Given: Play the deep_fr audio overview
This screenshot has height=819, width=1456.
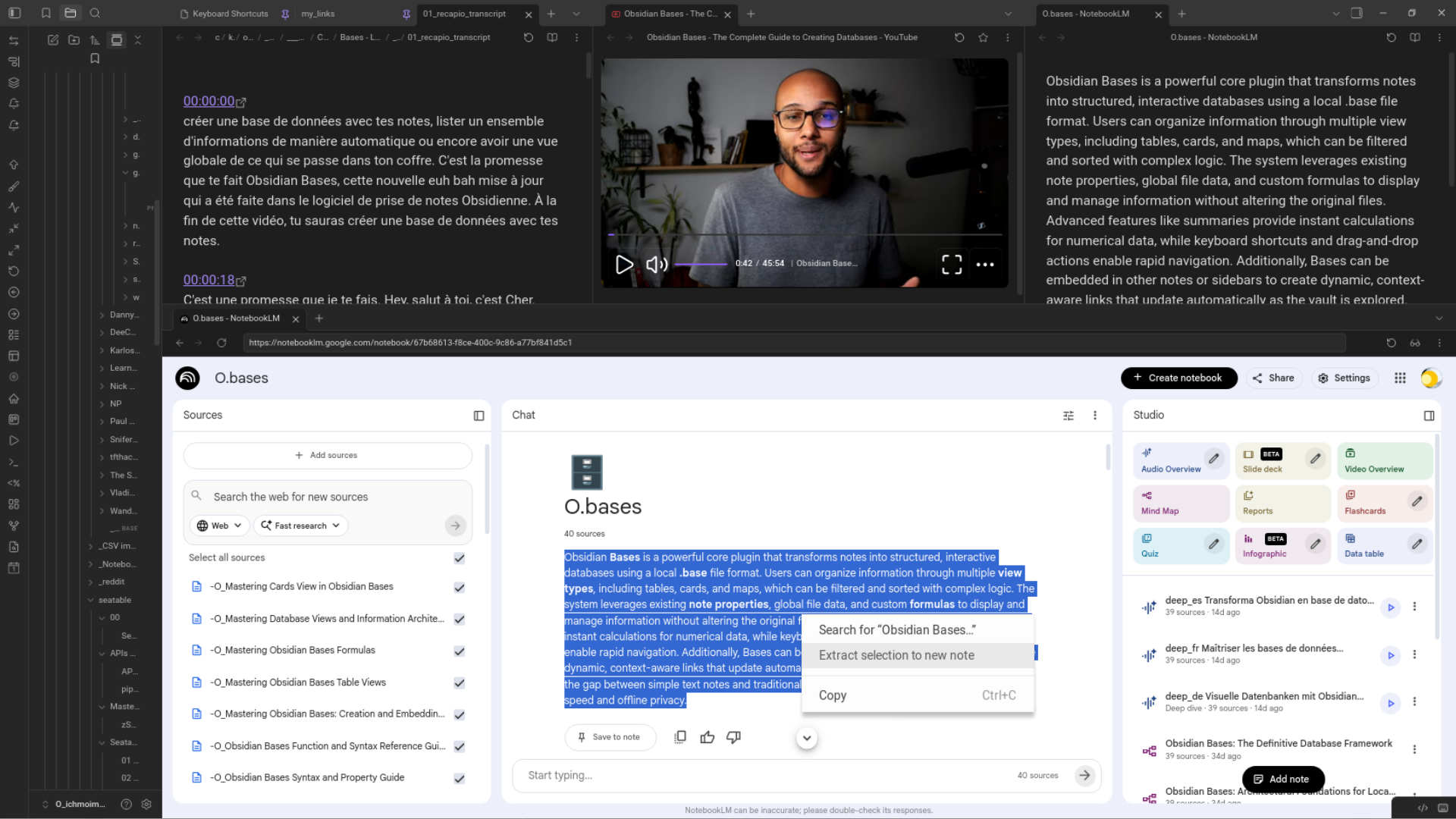Looking at the screenshot, I should (1391, 655).
